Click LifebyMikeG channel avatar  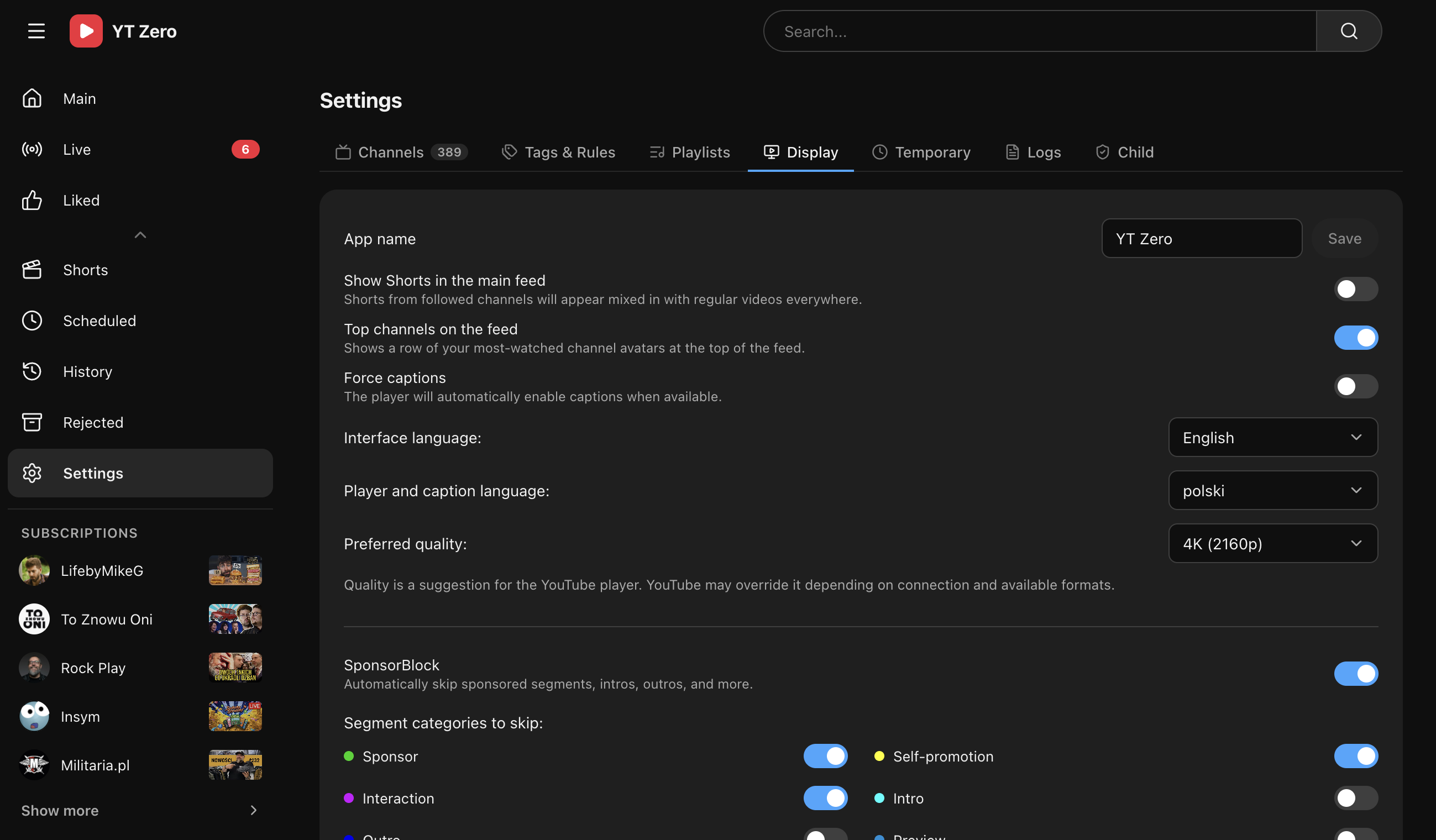click(x=34, y=570)
